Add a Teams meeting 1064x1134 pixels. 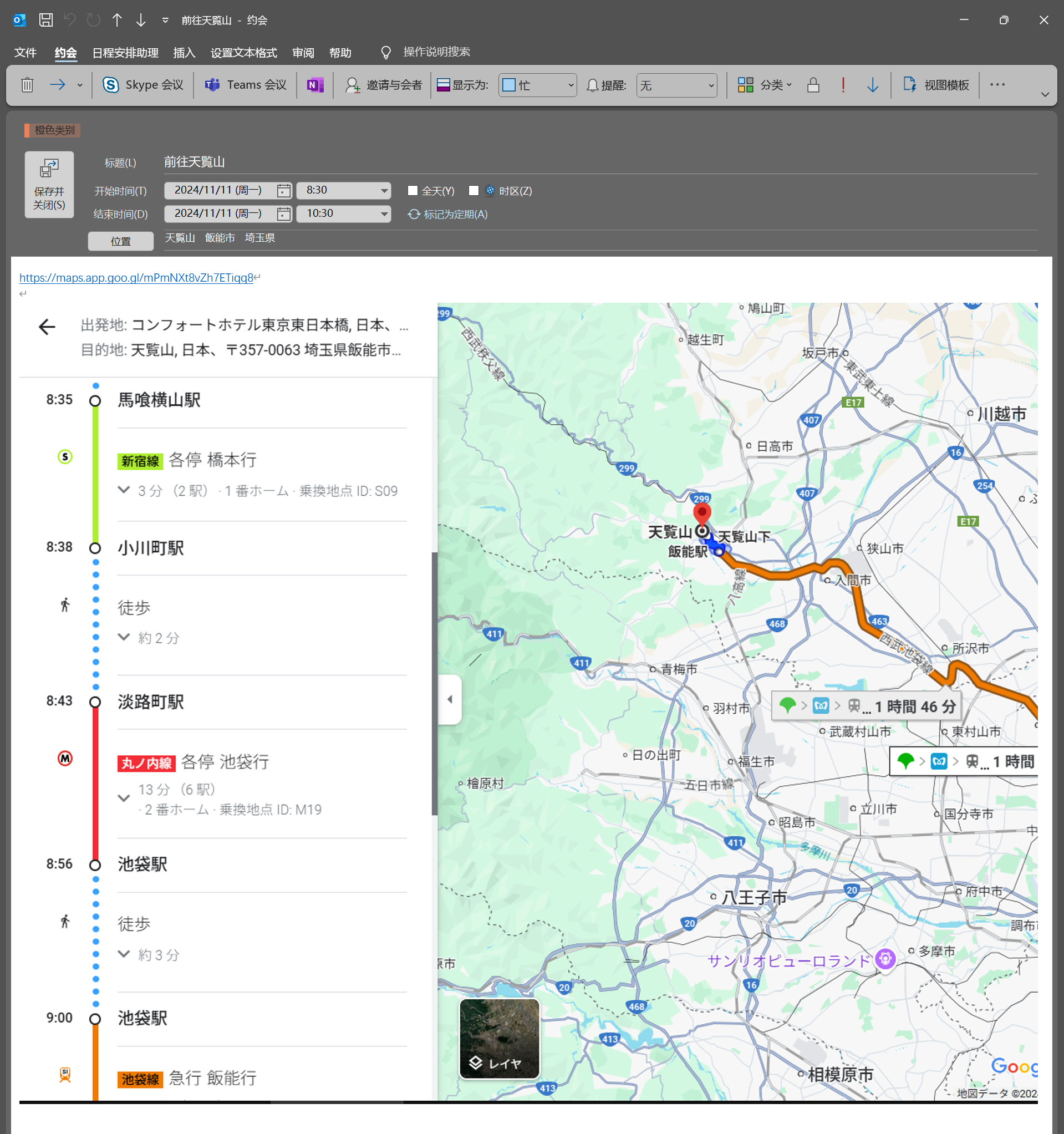(x=246, y=85)
